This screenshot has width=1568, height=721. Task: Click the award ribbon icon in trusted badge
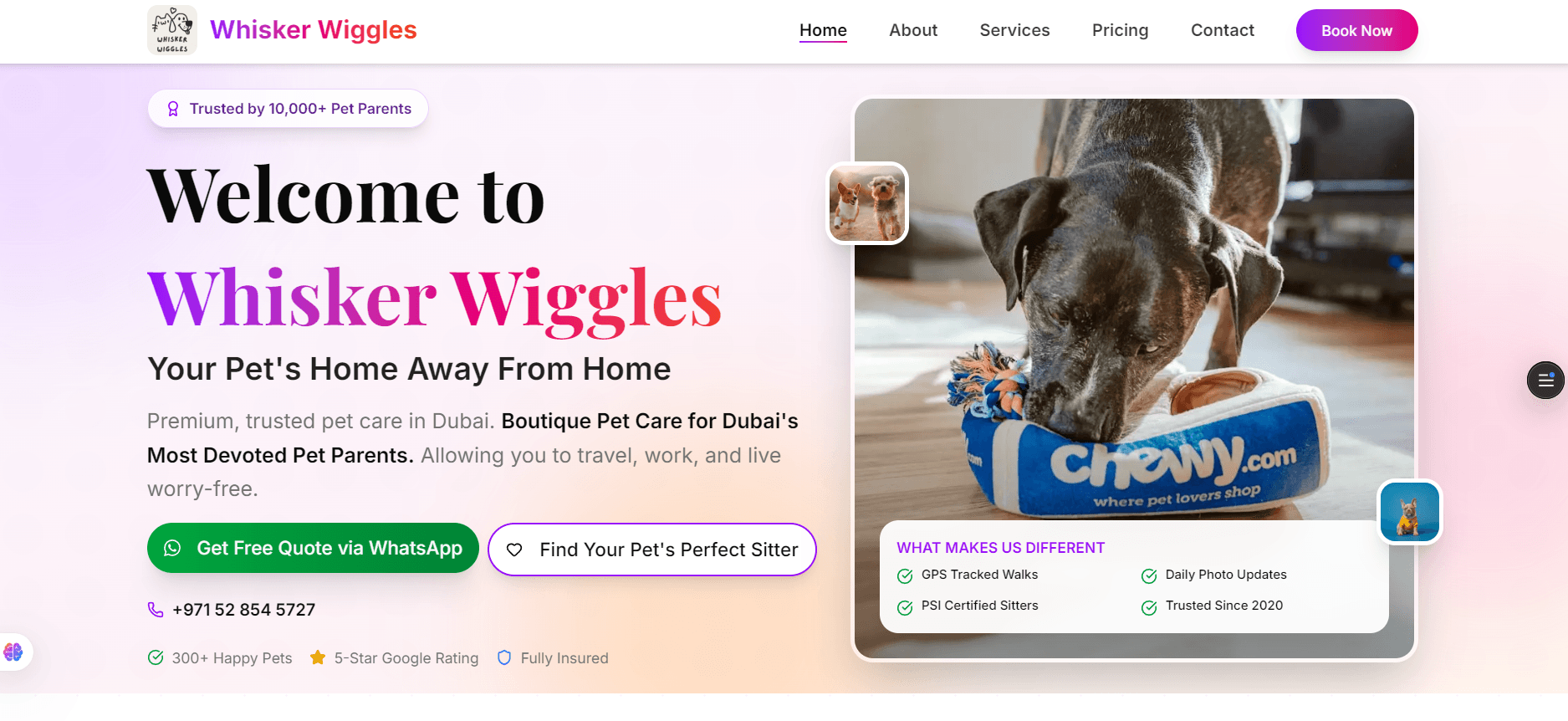point(173,109)
